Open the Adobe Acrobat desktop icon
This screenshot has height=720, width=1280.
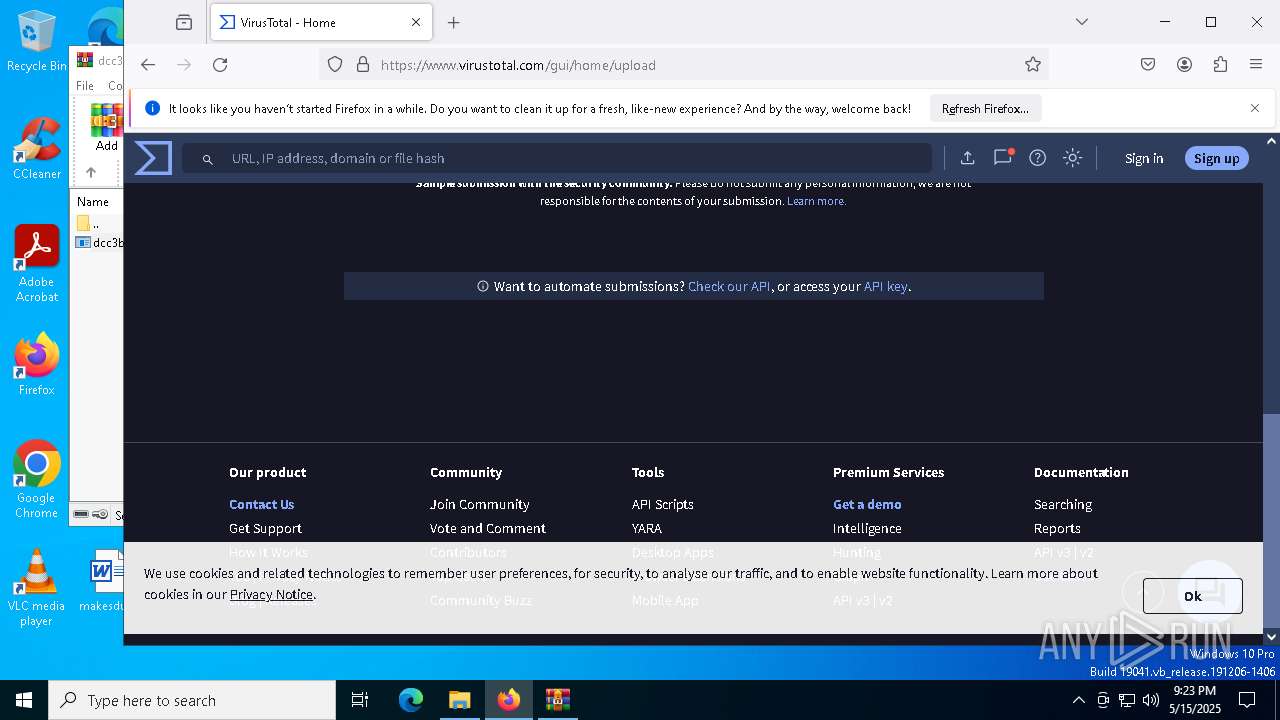pos(36,264)
